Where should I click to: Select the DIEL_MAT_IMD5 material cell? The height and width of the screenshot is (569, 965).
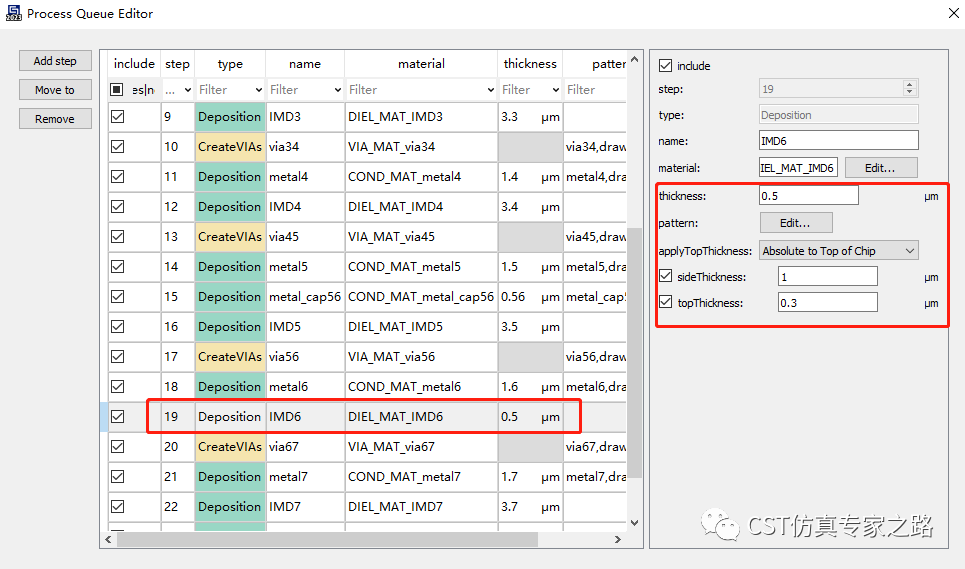pos(421,327)
